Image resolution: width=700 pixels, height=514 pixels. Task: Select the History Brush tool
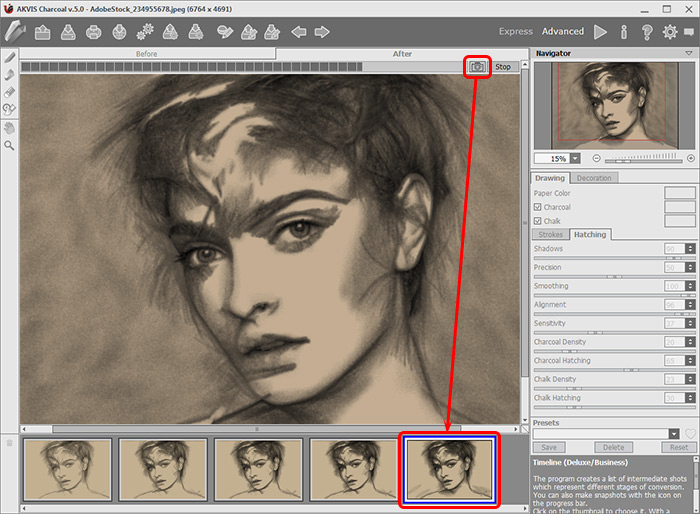click(x=9, y=109)
